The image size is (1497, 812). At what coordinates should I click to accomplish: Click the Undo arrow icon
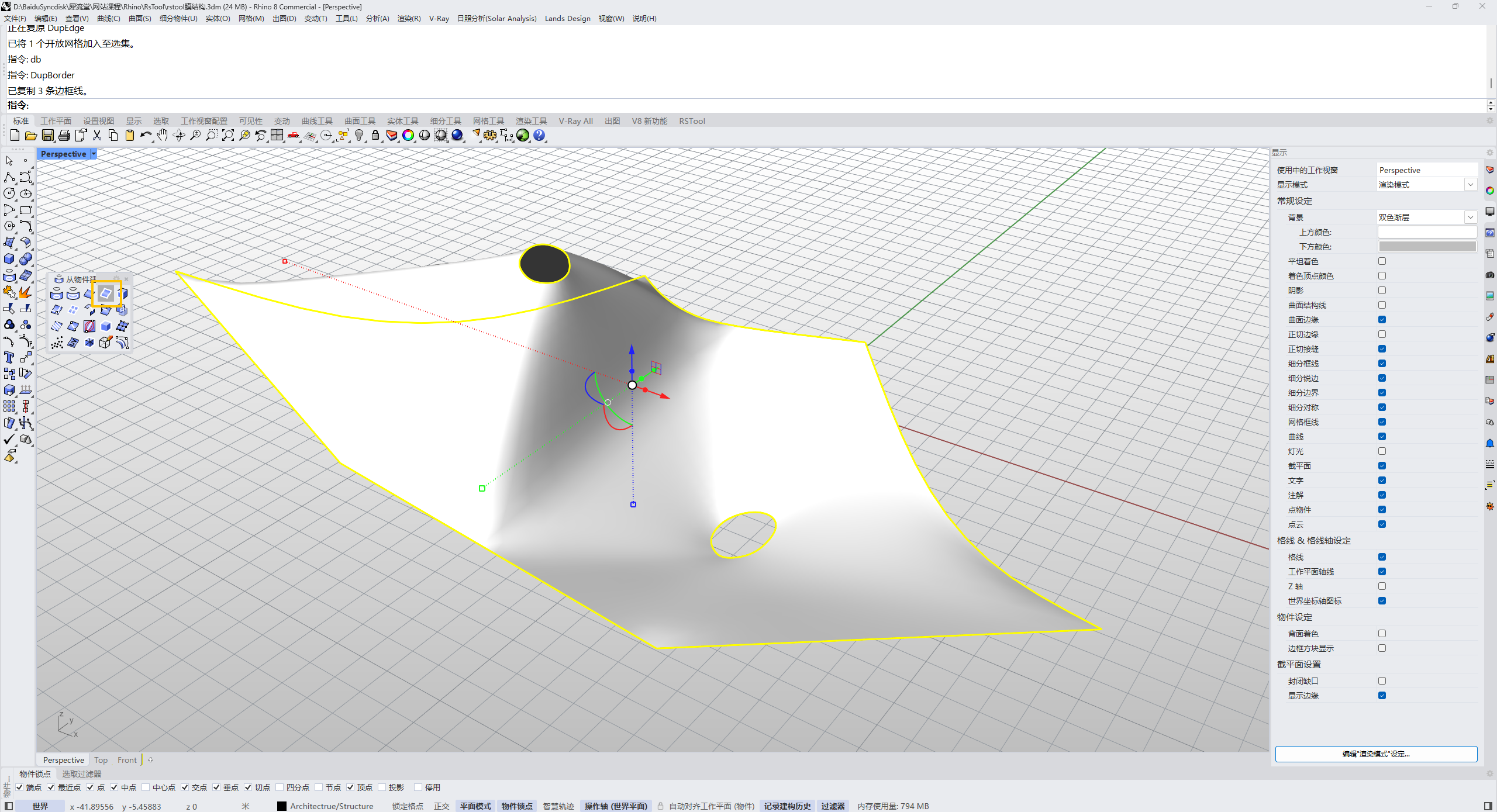146,136
